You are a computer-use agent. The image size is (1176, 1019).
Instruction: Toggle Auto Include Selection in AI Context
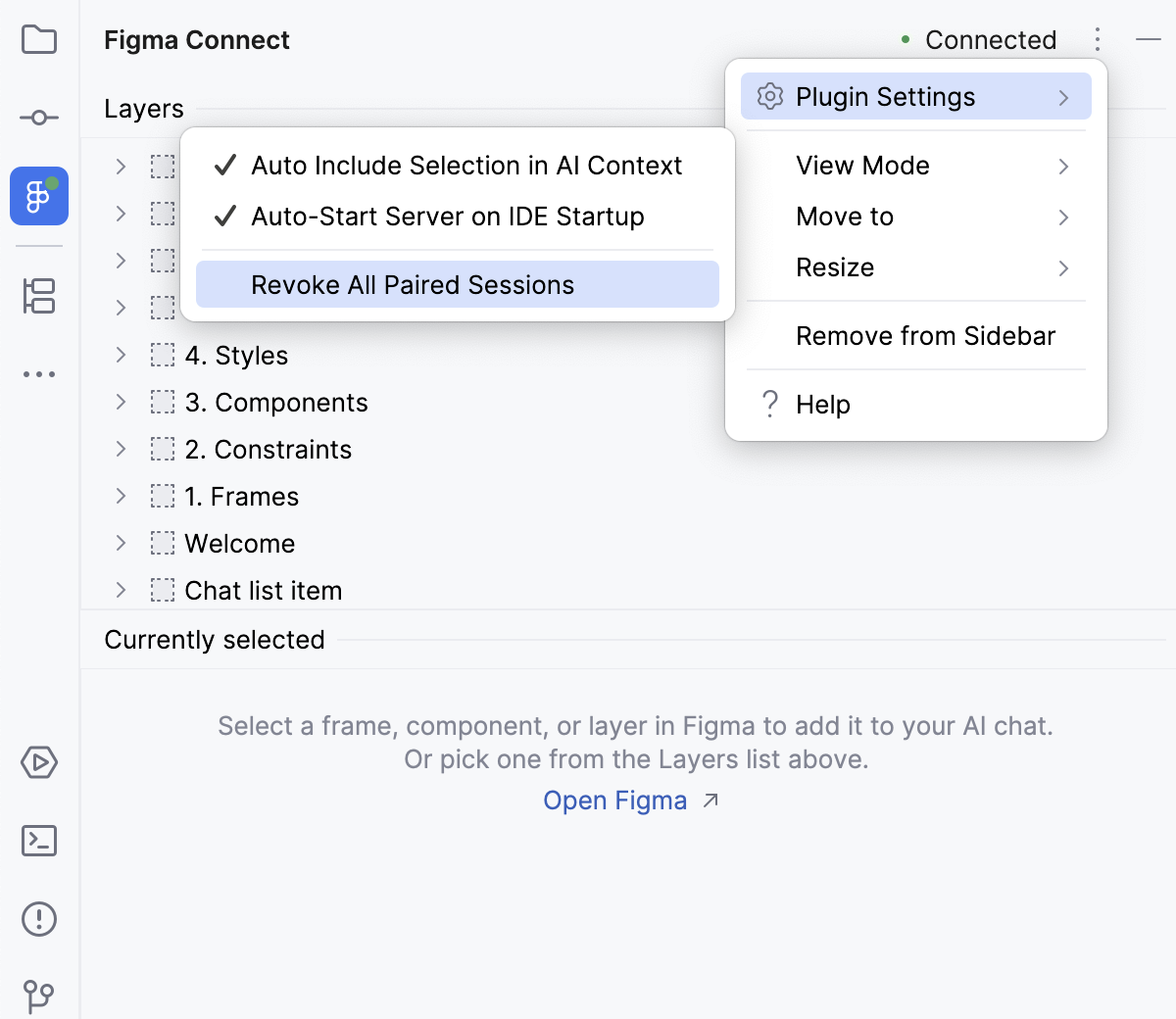pos(458,165)
